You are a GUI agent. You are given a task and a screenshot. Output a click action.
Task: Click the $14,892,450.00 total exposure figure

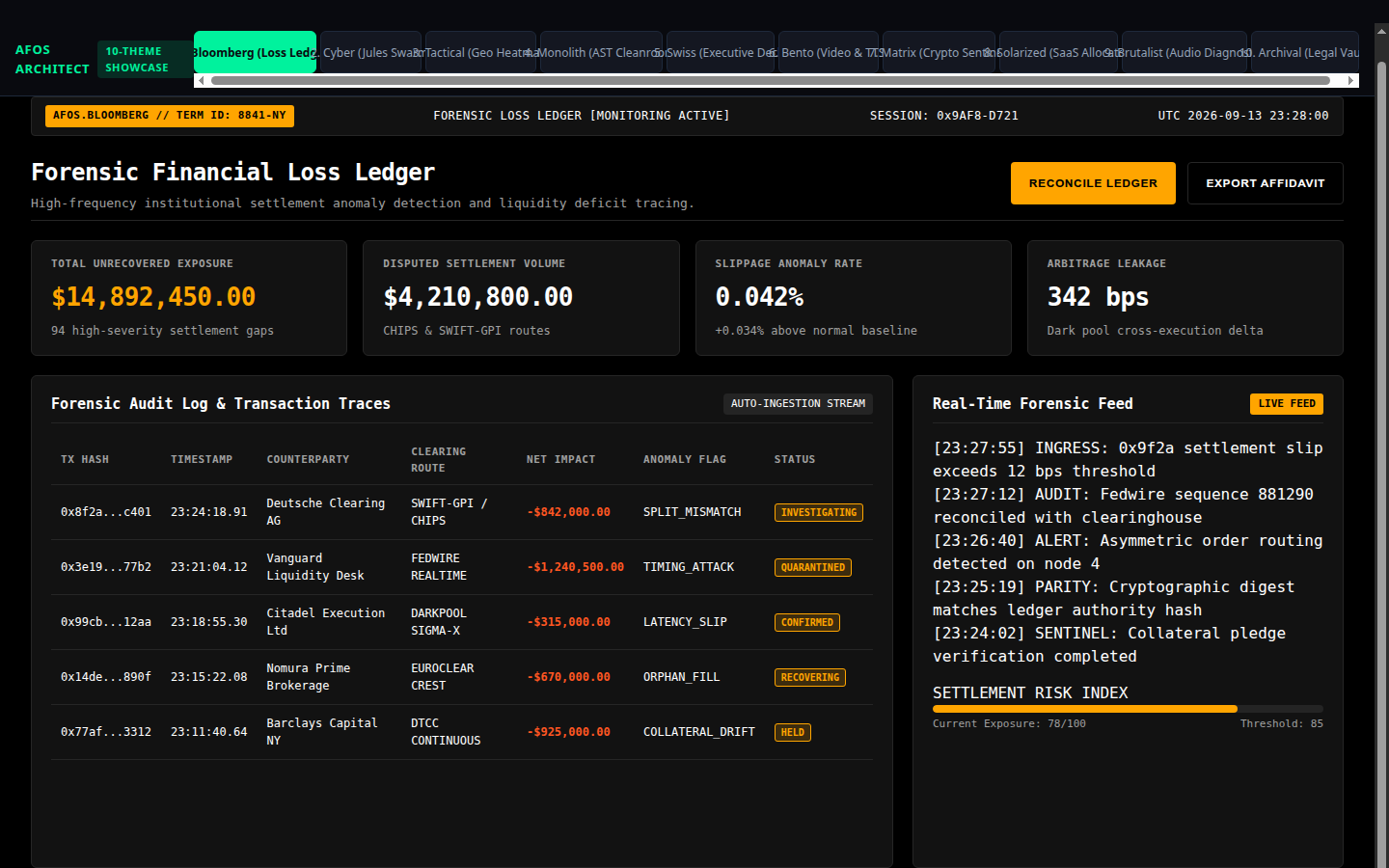click(x=153, y=297)
